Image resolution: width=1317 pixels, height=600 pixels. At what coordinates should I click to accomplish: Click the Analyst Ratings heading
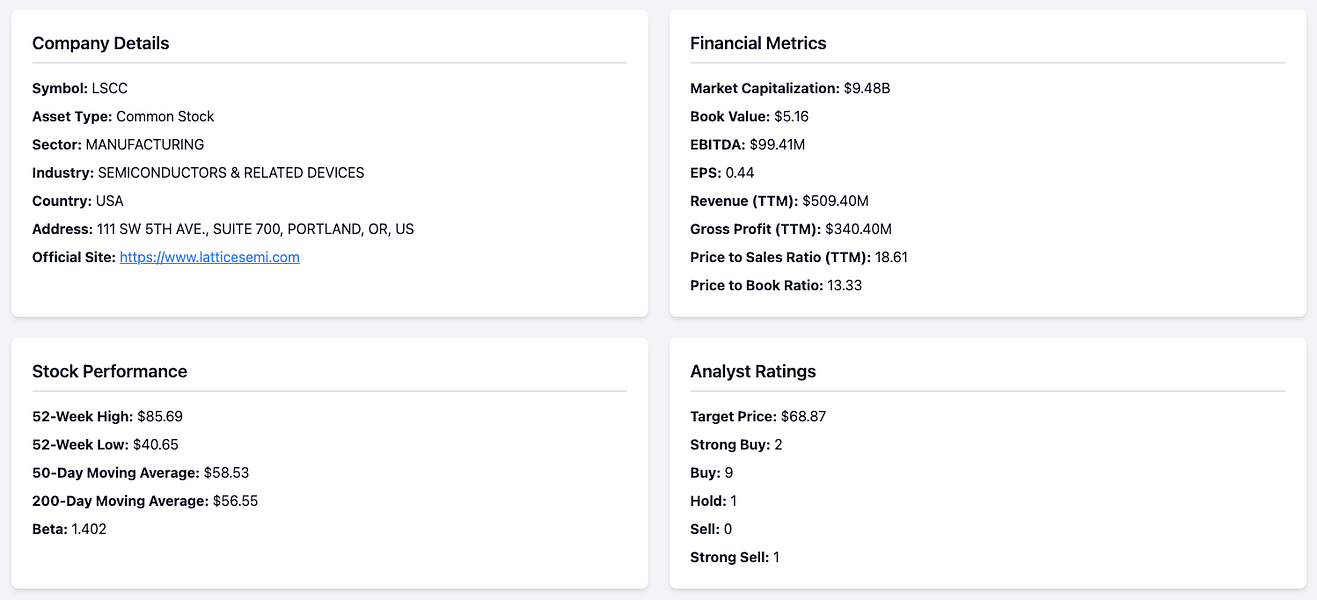point(752,371)
